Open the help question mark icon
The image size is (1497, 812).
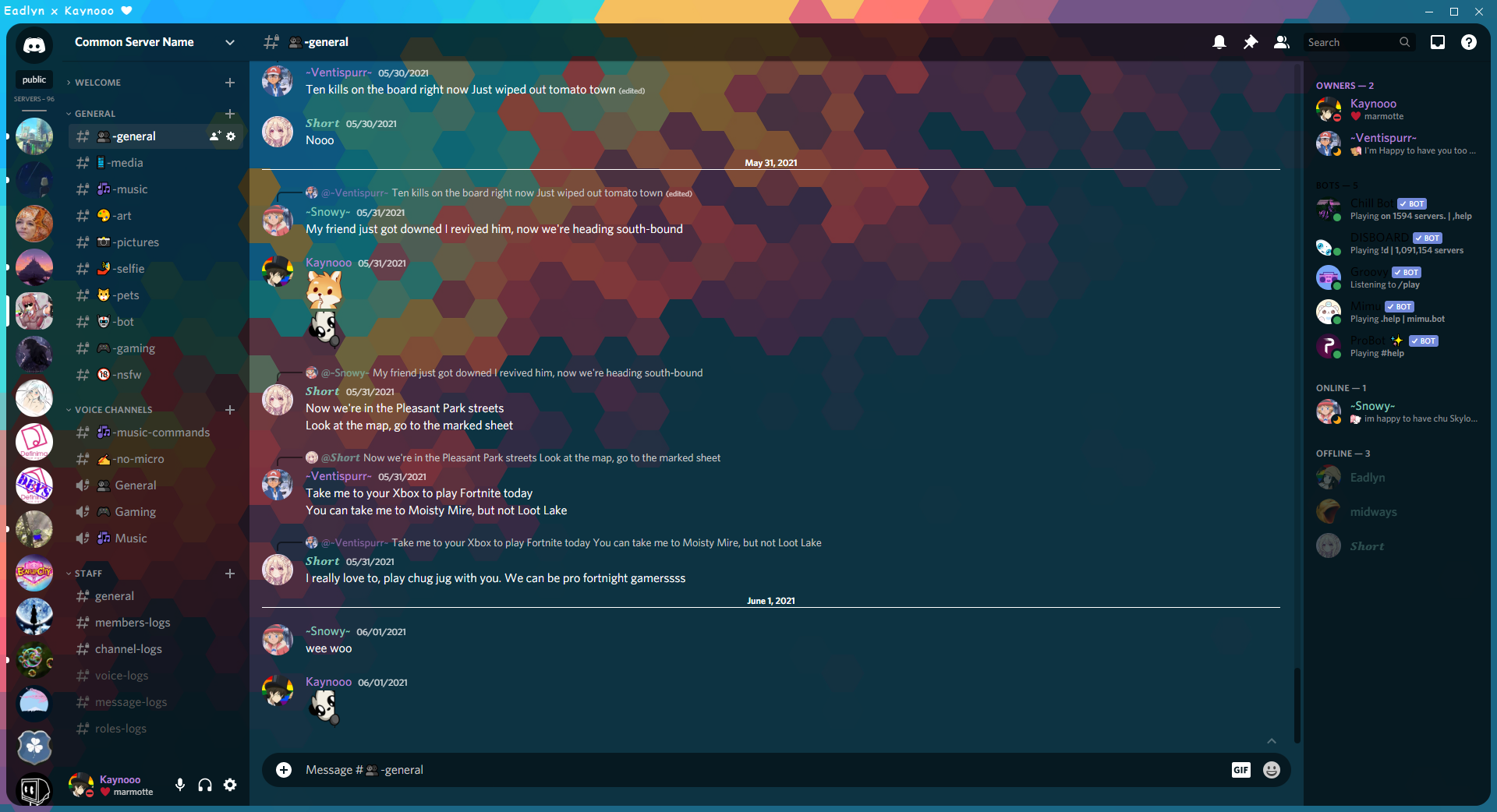click(x=1469, y=42)
